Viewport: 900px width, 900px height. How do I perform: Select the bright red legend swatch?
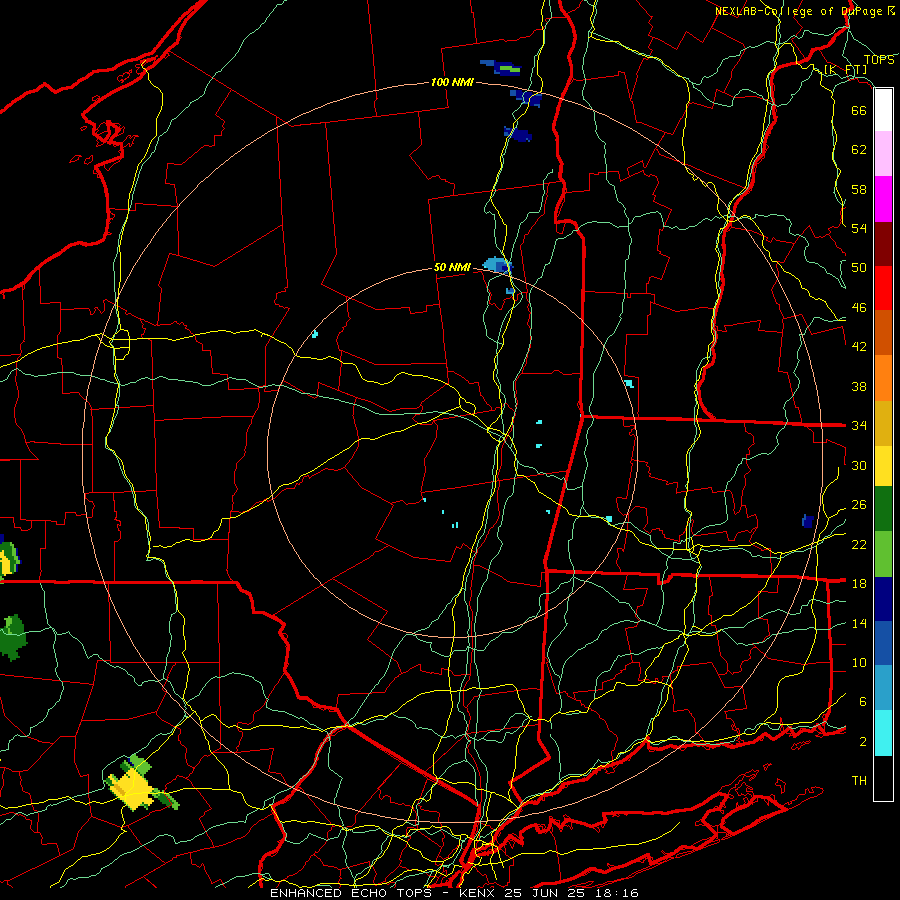883,289
